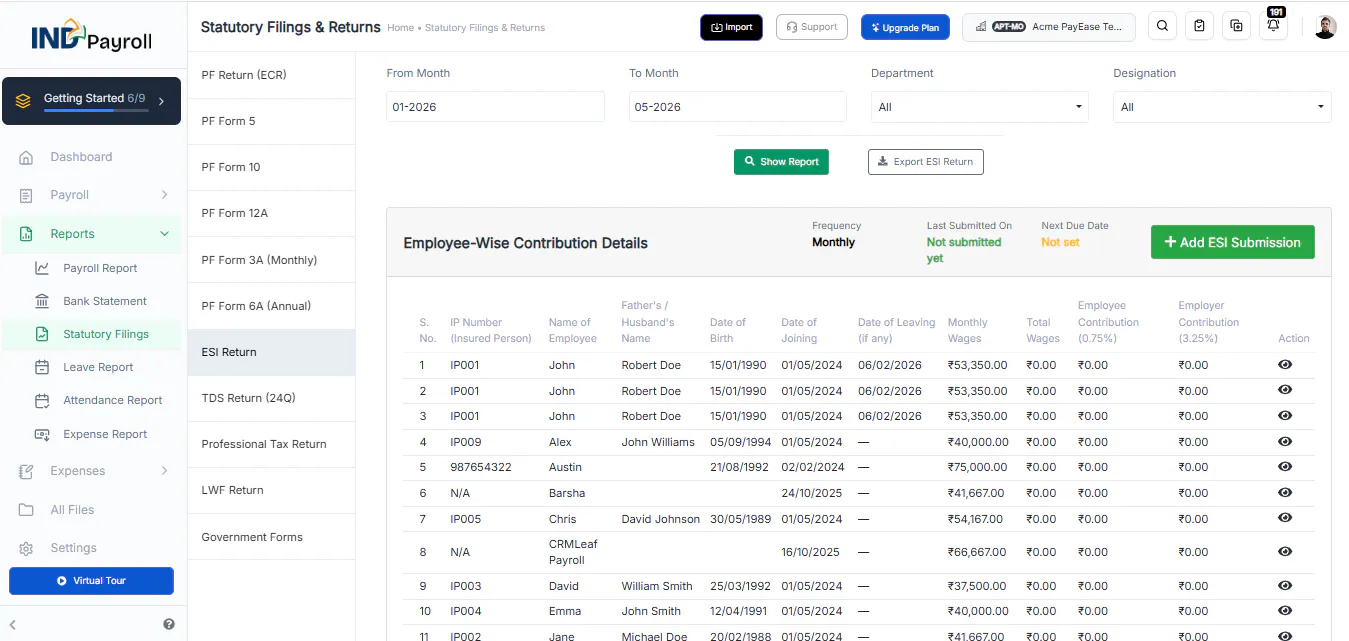
Task: Click the Bank Statement building icon
Action: [42, 301]
